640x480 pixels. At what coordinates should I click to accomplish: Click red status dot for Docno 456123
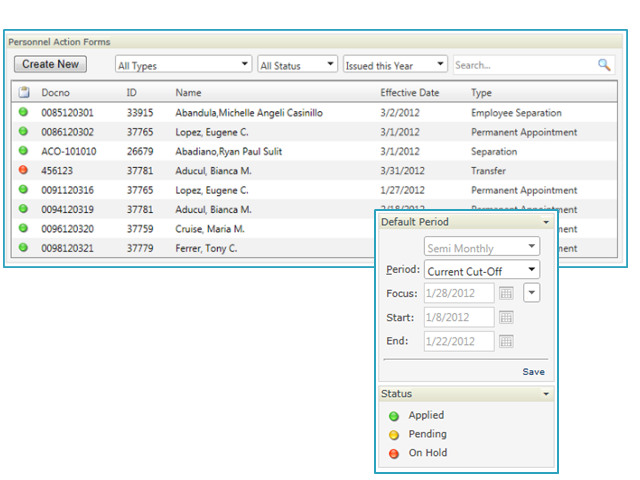click(x=24, y=170)
